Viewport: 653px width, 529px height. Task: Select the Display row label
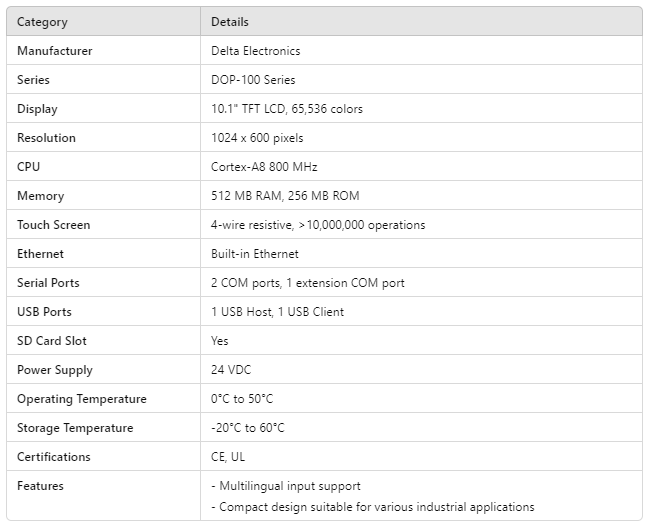click(x=37, y=109)
